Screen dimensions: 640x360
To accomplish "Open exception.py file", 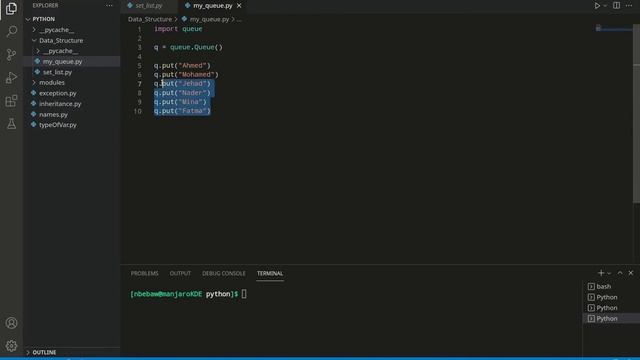I will tap(58, 93).
